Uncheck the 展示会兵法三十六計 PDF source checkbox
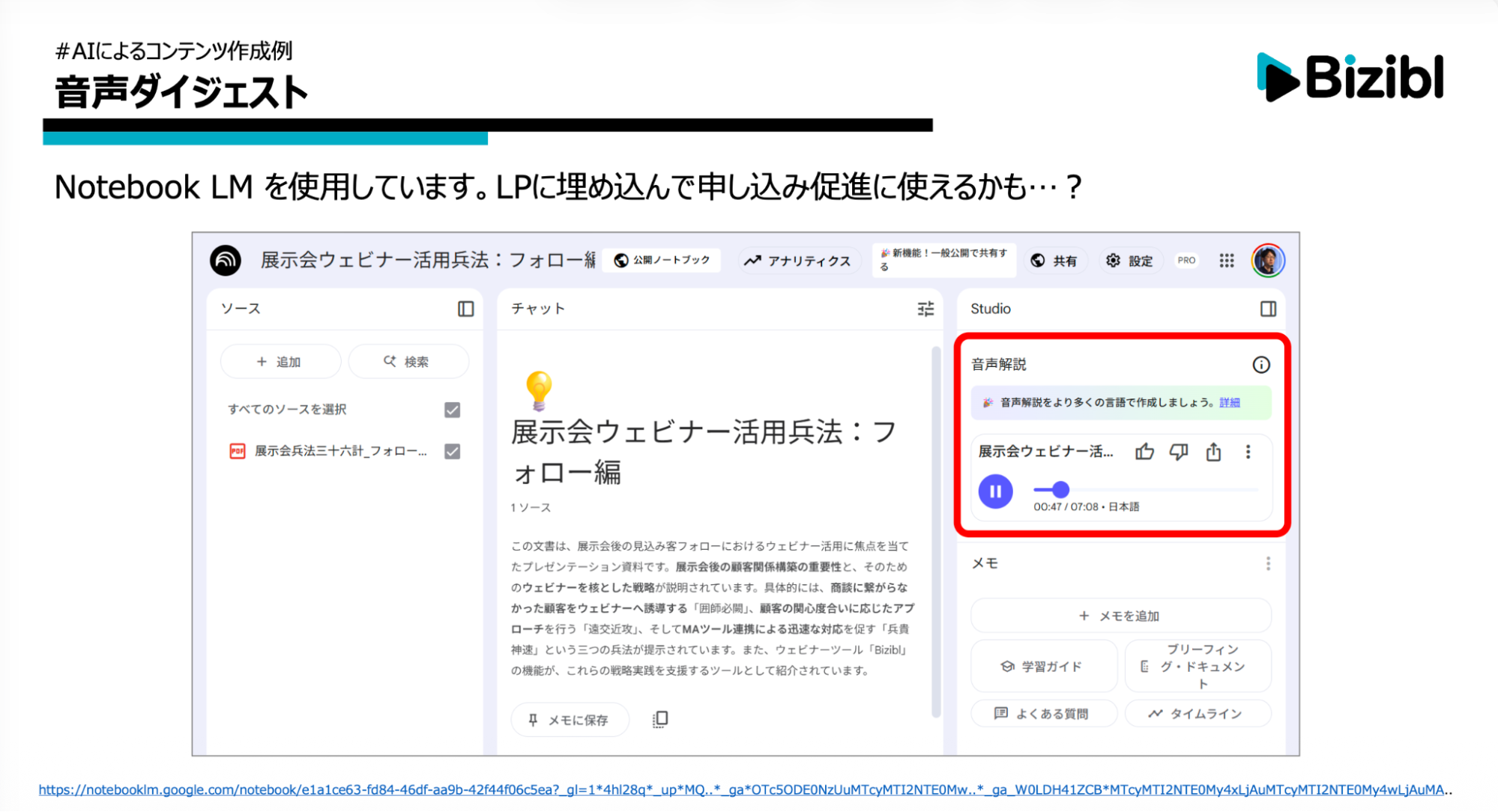 click(x=452, y=451)
